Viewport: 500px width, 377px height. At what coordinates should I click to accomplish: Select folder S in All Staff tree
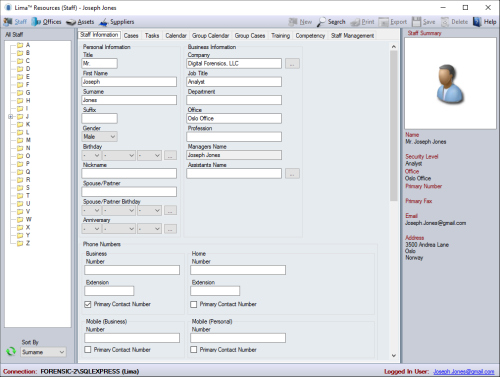[x=24, y=188]
